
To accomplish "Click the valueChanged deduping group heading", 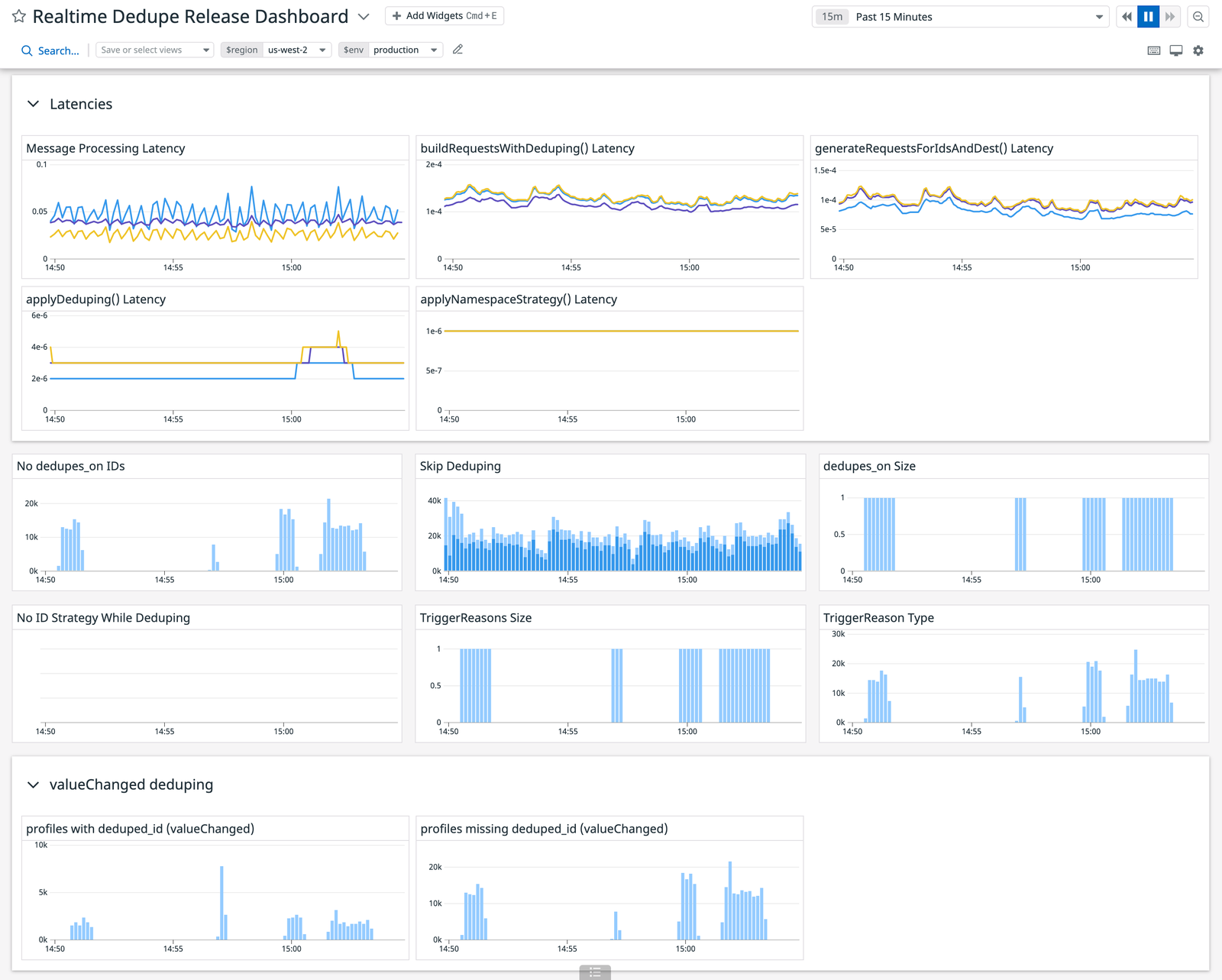I will [x=131, y=784].
